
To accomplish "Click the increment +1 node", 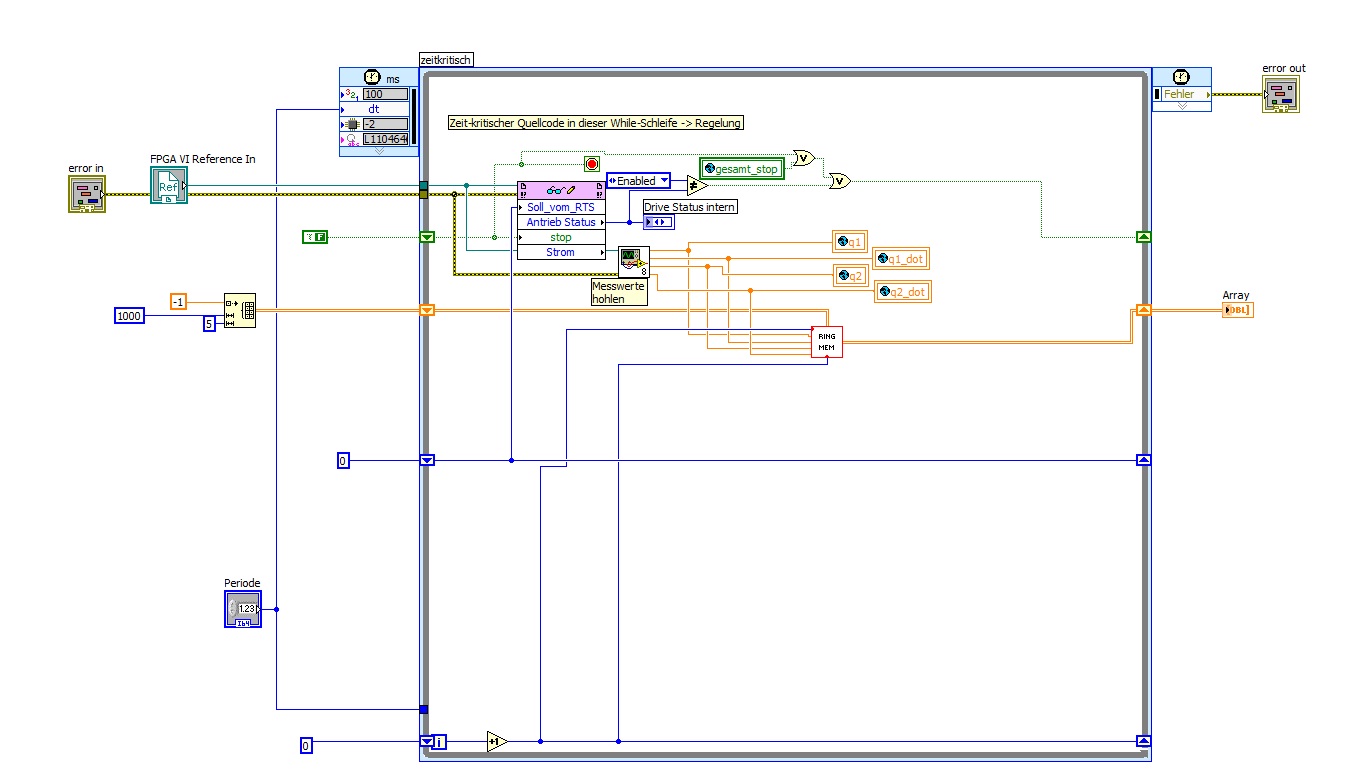I will pos(497,741).
